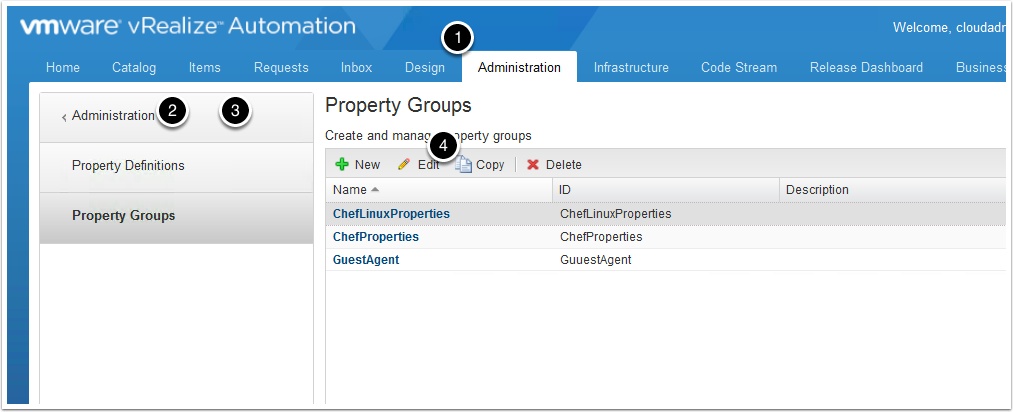The image size is (1013, 412).
Task: Open the Home tab
Action: click(x=63, y=68)
